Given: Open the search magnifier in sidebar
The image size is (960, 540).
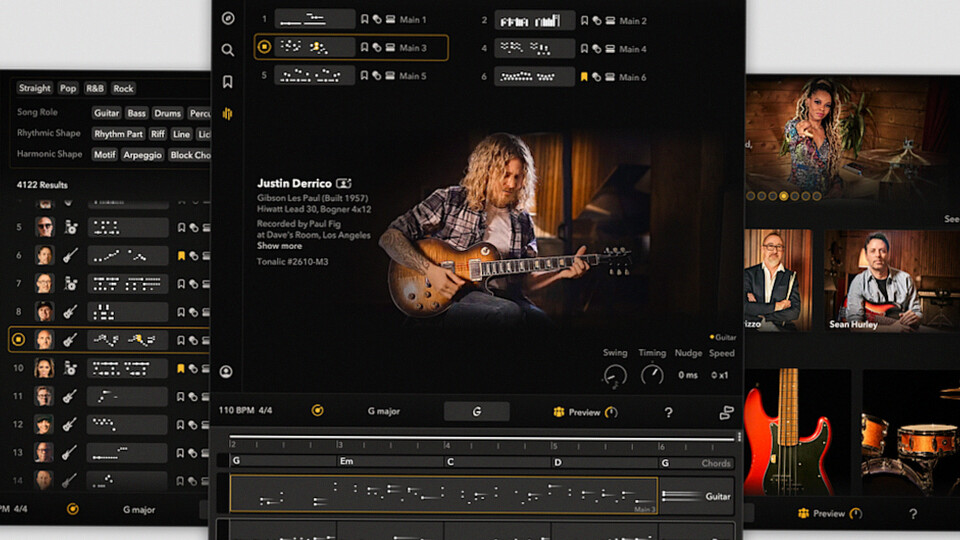Looking at the screenshot, I should point(228,50).
